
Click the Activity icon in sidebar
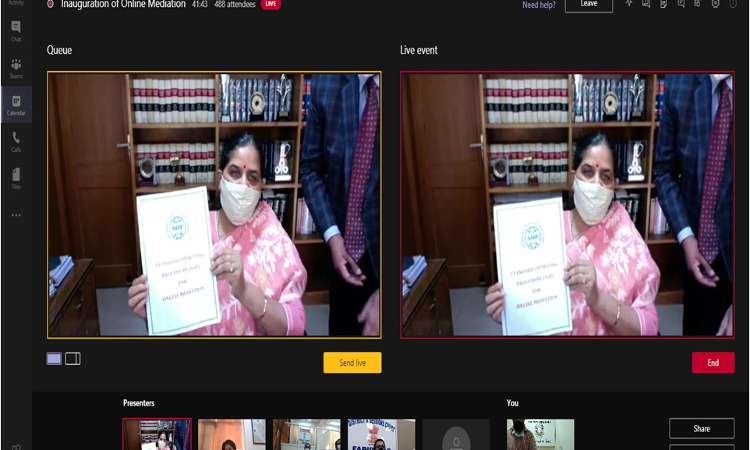[15, 4]
